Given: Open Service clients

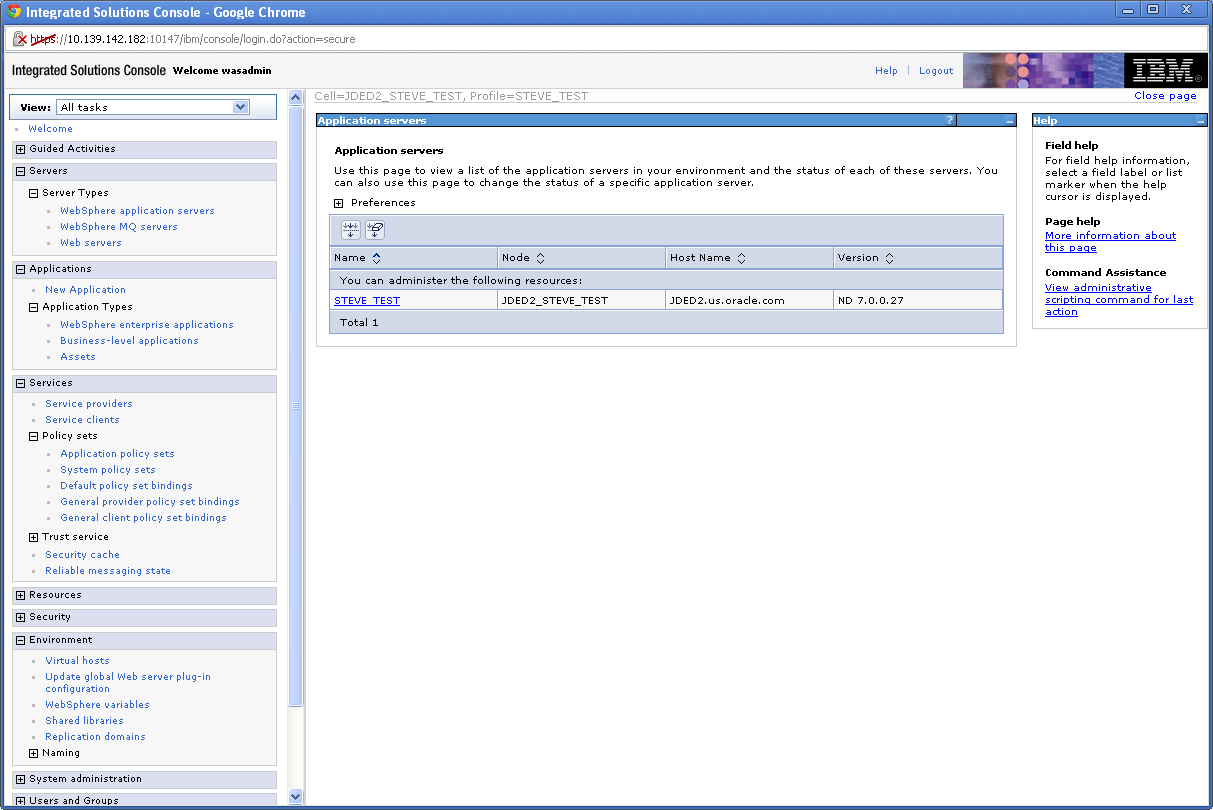Looking at the screenshot, I should (82, 420).
